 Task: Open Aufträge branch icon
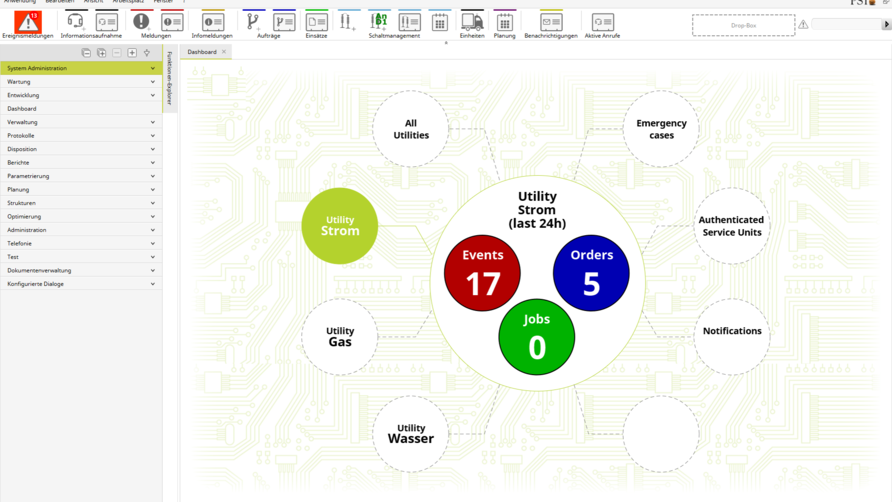[253, 21]
